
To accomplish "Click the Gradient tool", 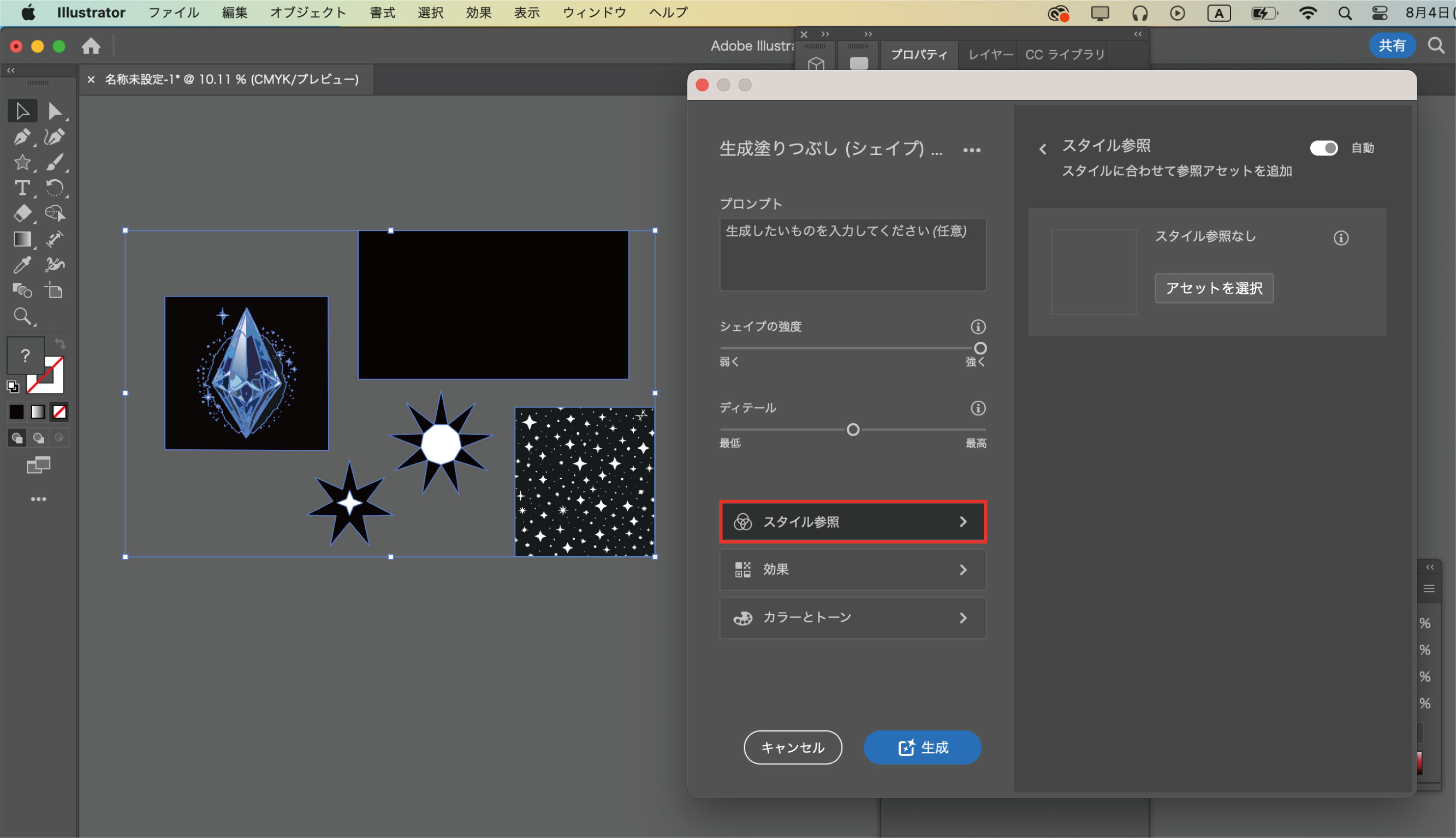I will tap(22, 239).
